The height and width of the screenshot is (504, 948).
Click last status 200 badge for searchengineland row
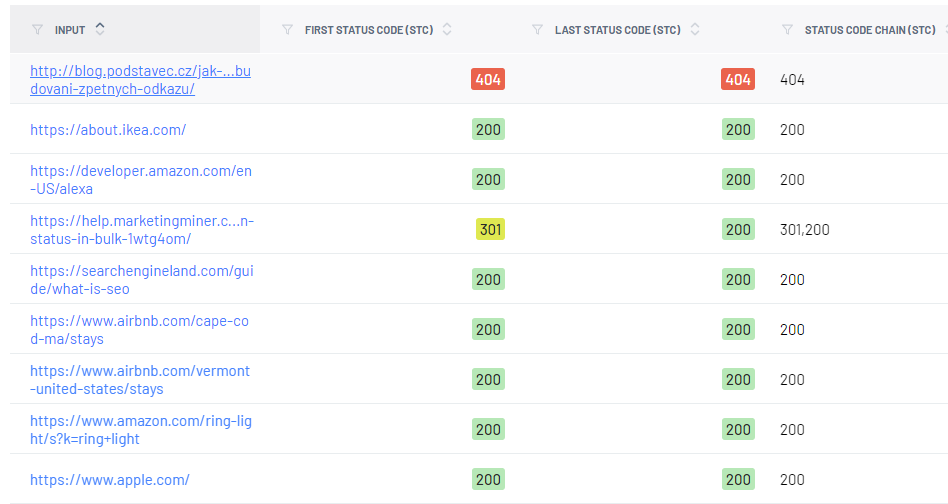click(738, 280)
